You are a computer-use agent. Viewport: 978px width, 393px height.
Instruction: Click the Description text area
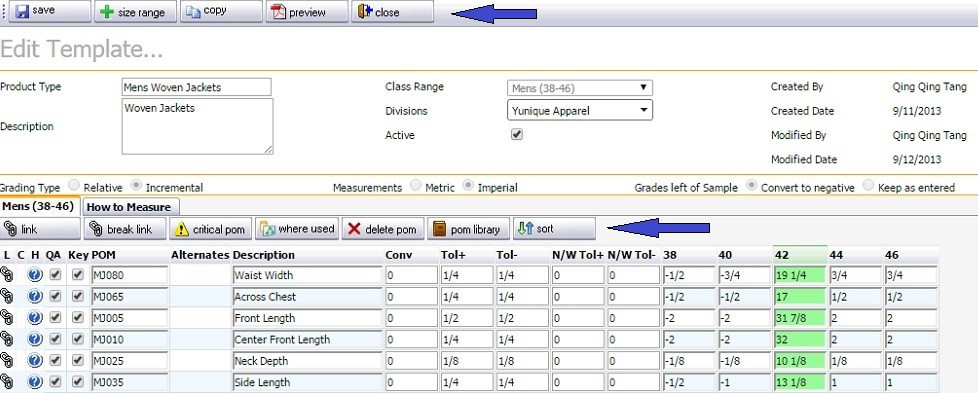tap(197, 126)
